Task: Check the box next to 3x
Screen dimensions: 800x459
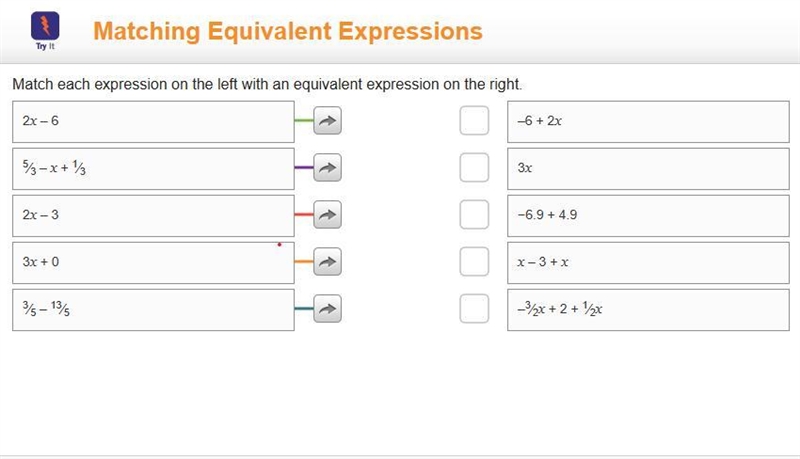Action: [x=474, y=168]
